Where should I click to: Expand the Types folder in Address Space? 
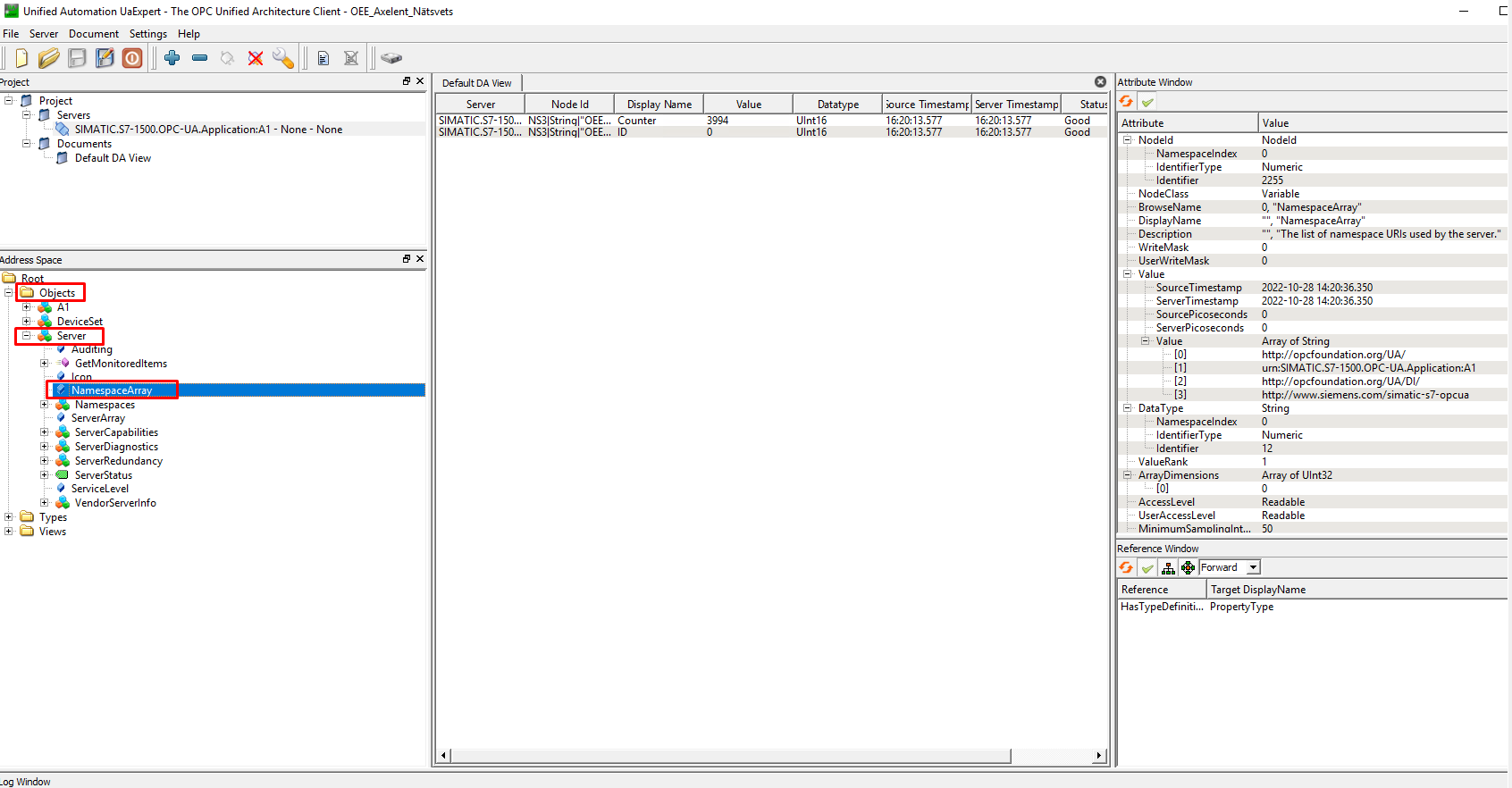(9, 517)
